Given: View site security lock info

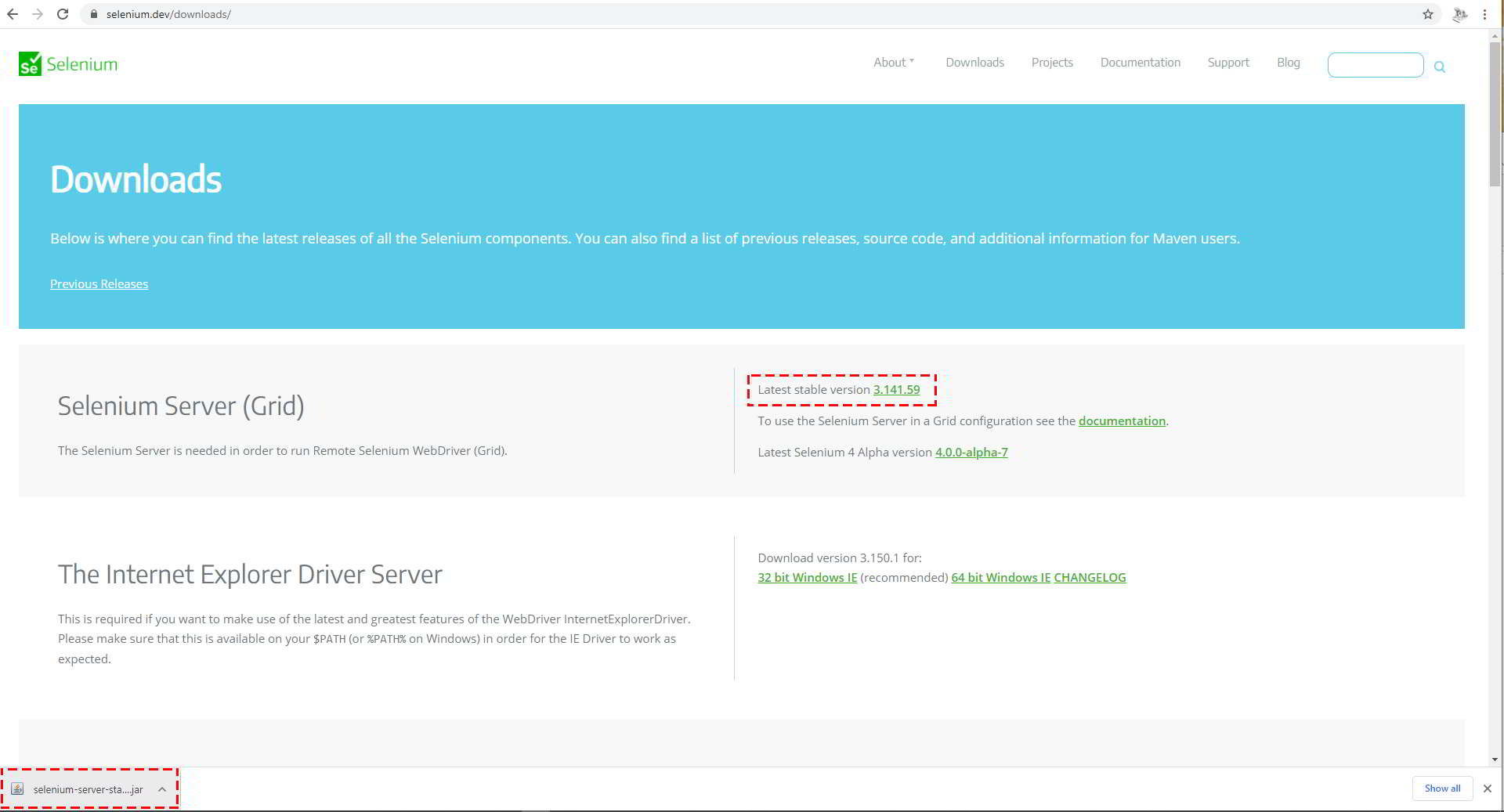Looking at the screenshot, I should click(94, 14).
